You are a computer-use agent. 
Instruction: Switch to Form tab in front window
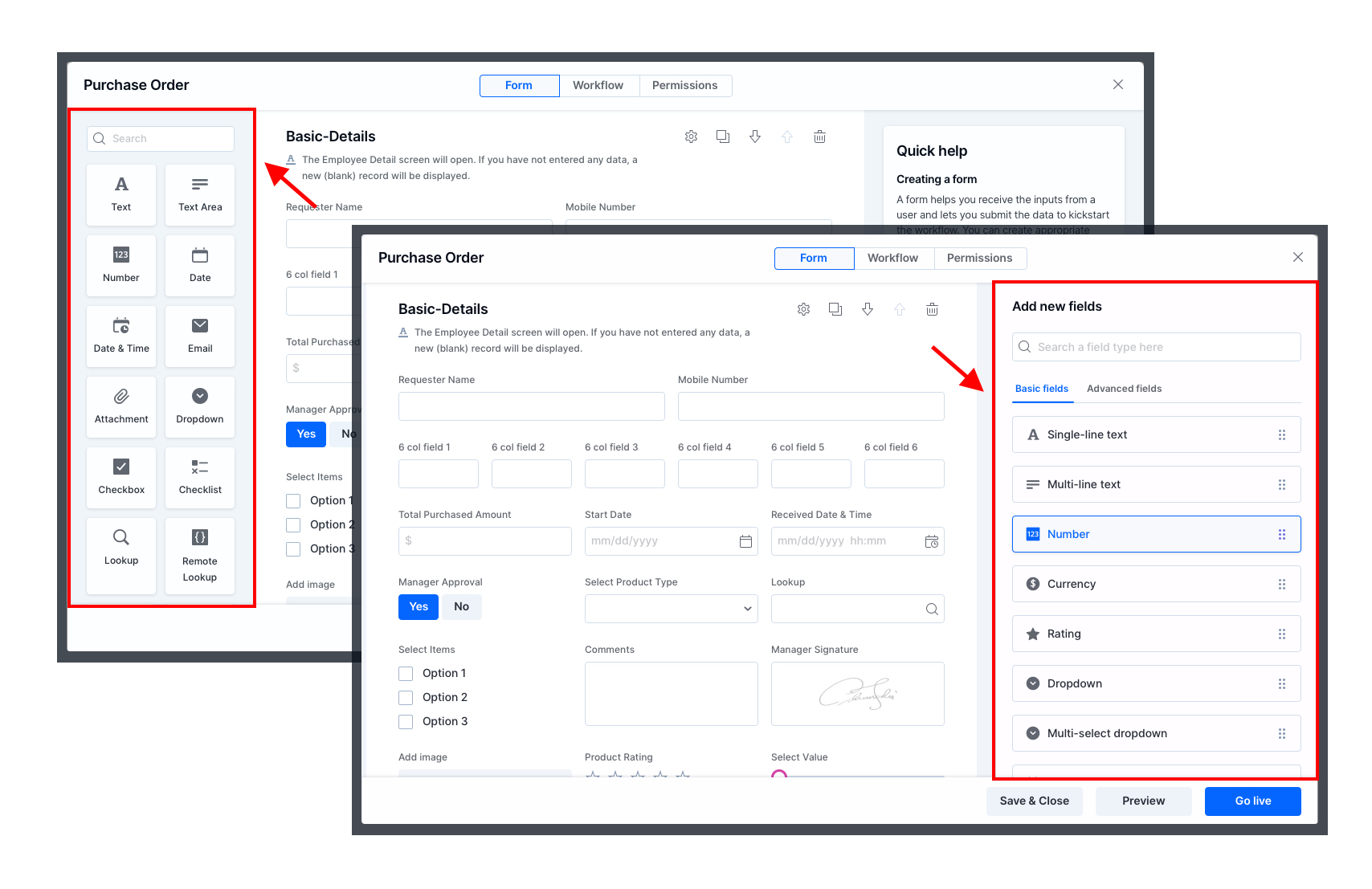click(814, 258)
